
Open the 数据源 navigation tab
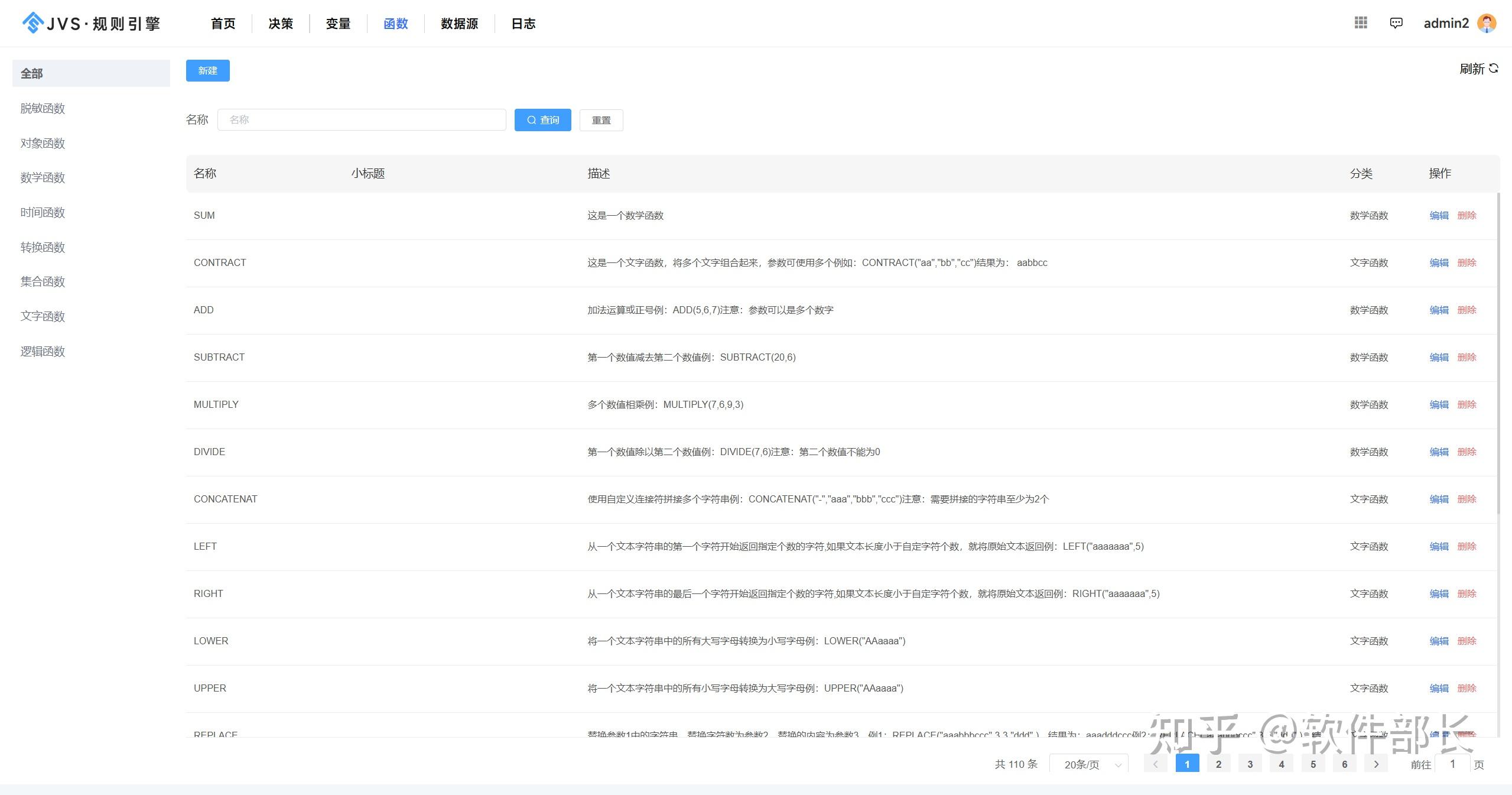tap(459, 24)
